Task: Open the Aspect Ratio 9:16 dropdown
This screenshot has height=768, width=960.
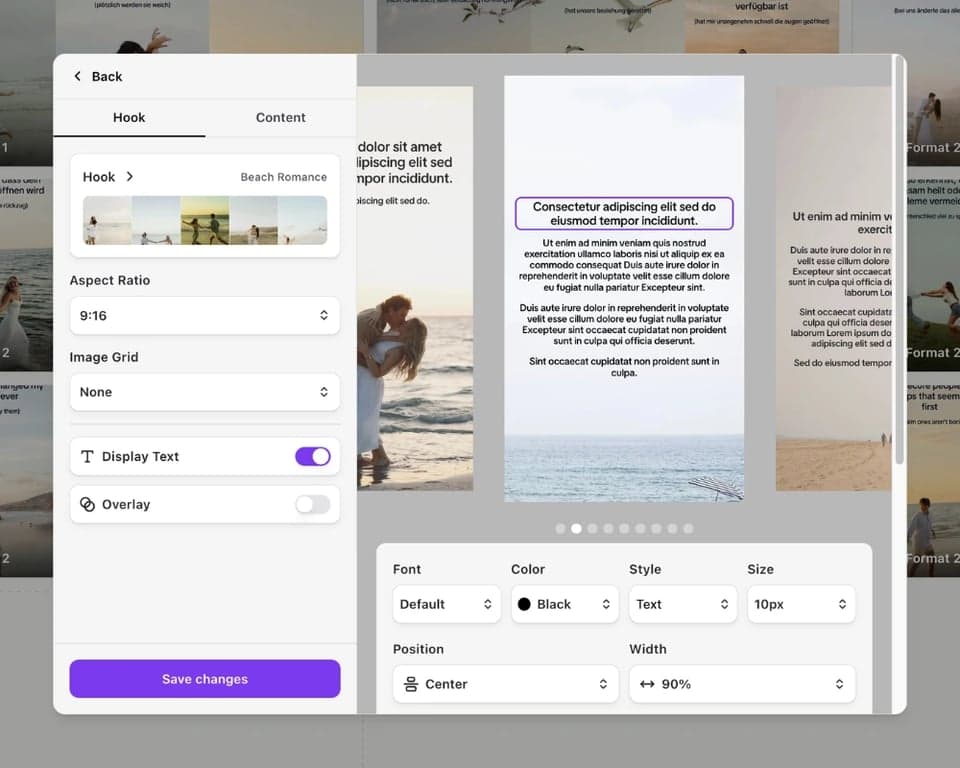Action: [204, 315]
